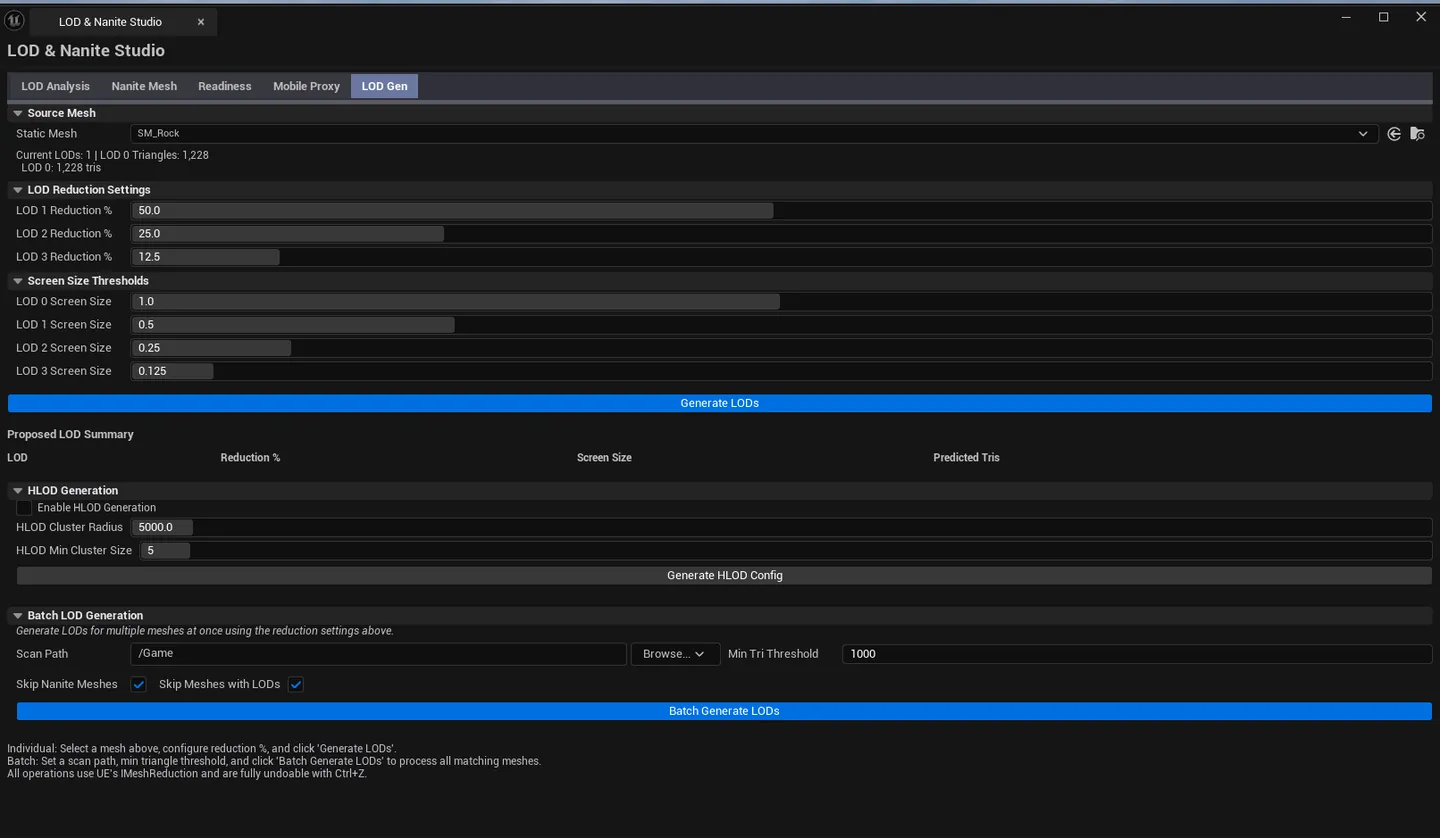
Task: Use the selected asset for Static Mesh
Action: pyautogui.click(x=1394, y=134)
